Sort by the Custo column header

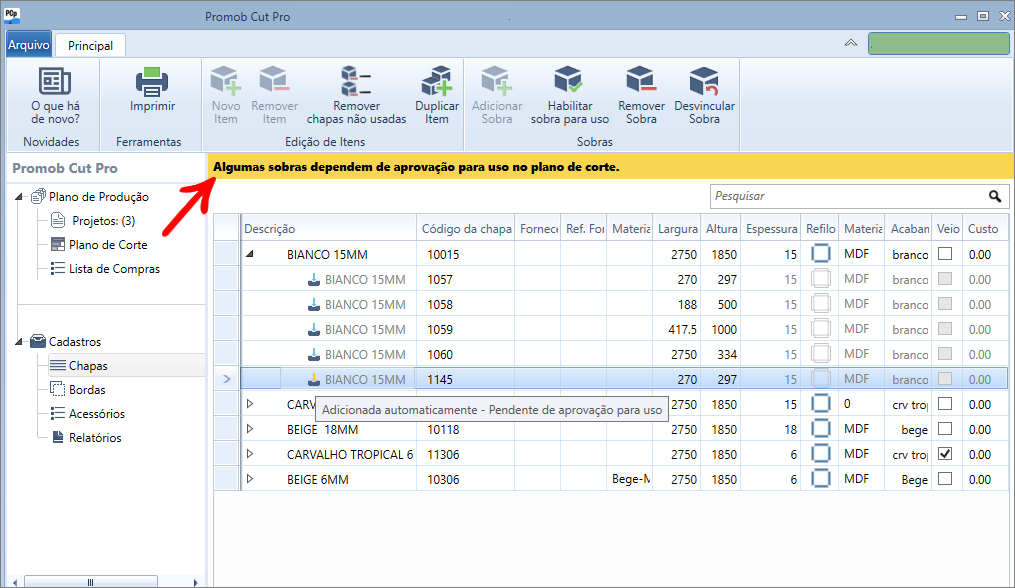tap(983, 229)
